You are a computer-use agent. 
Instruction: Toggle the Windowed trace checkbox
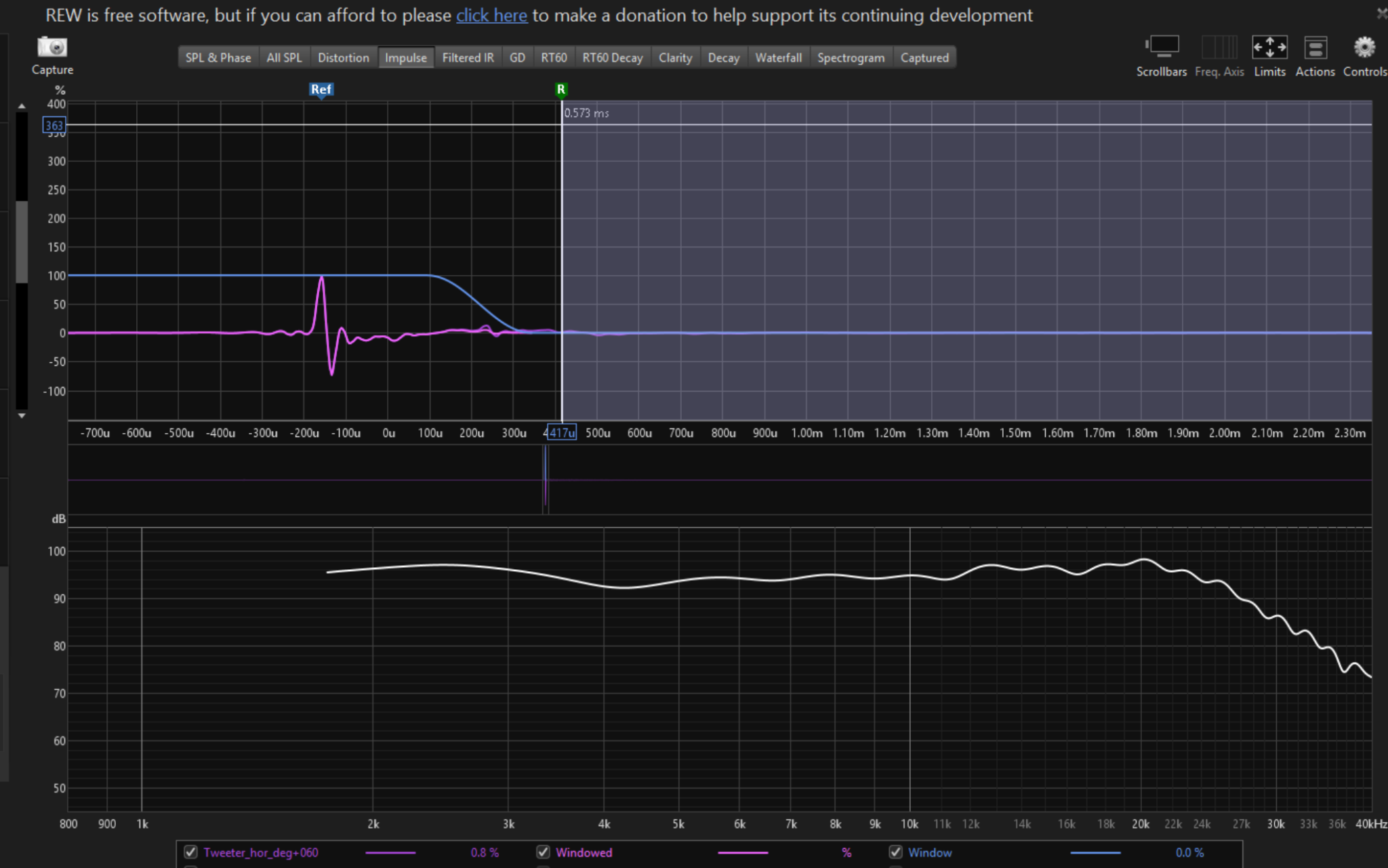(544, 852)
